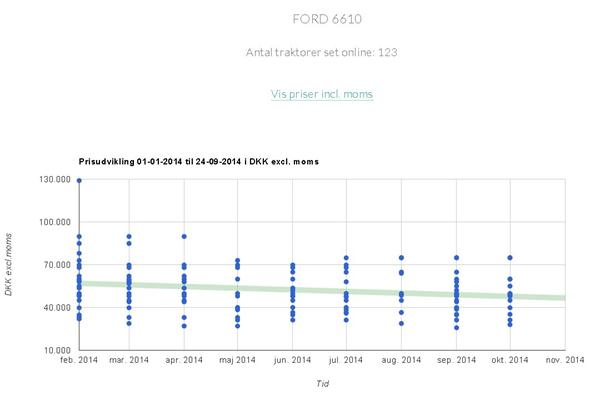Click the 130.000 data point in feb. 2014
The height and width of the screenshot is (400, 600).
79,180
